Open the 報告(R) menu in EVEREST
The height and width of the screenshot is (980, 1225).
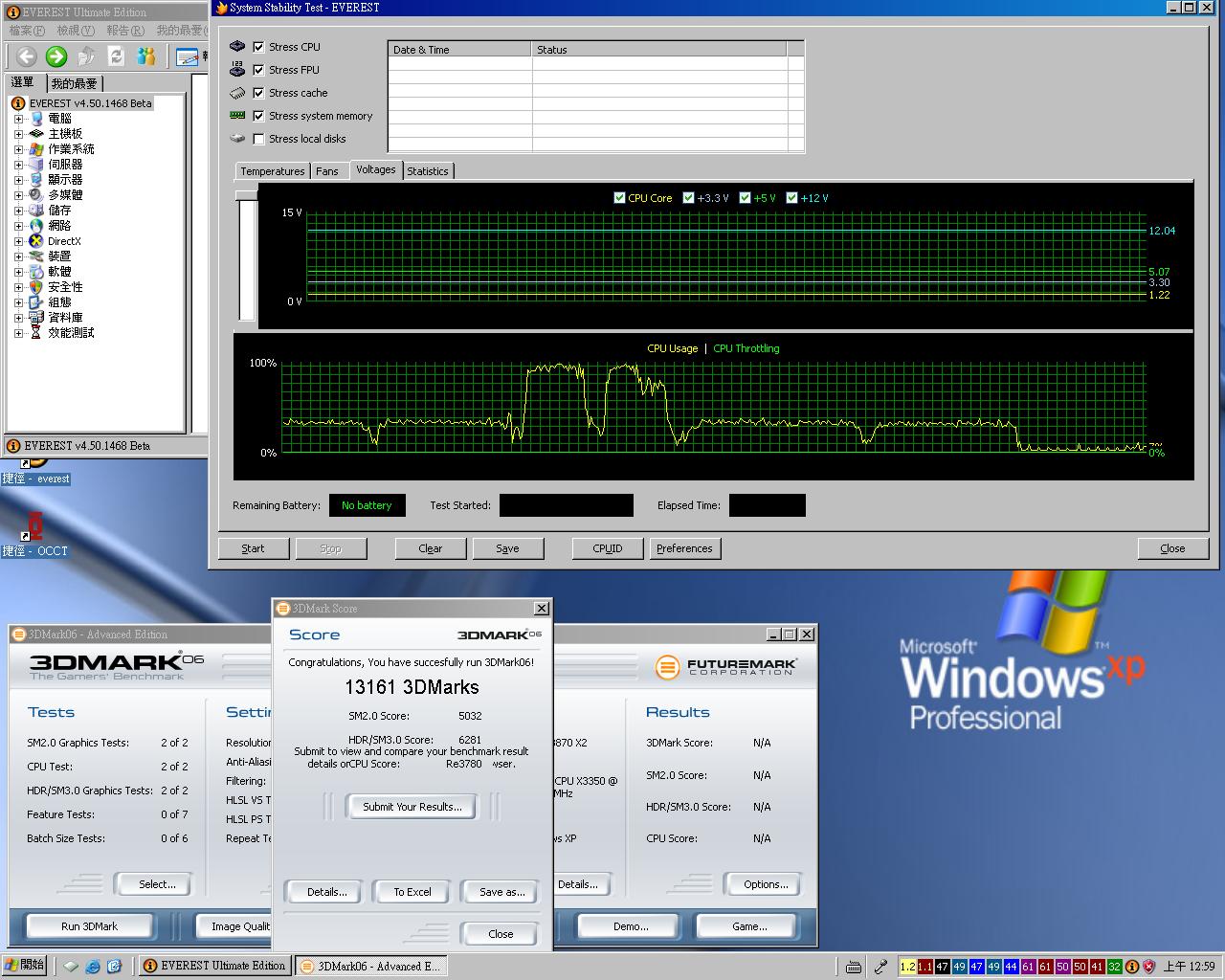click(125, 31)
